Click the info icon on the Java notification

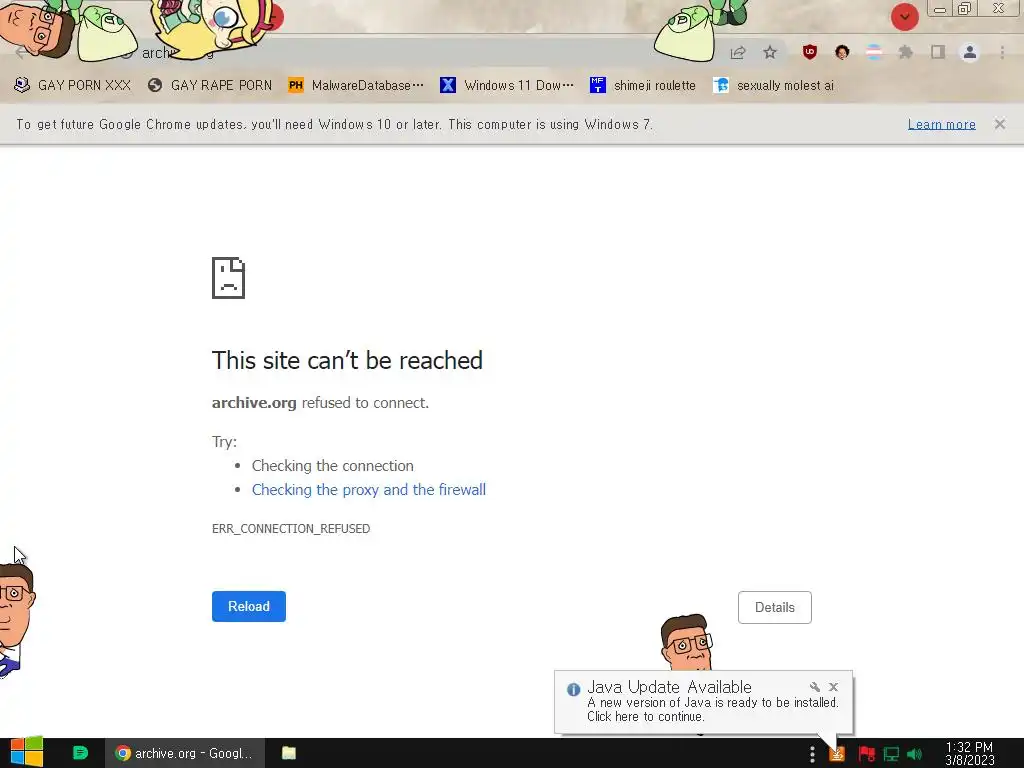pos(573,690)
